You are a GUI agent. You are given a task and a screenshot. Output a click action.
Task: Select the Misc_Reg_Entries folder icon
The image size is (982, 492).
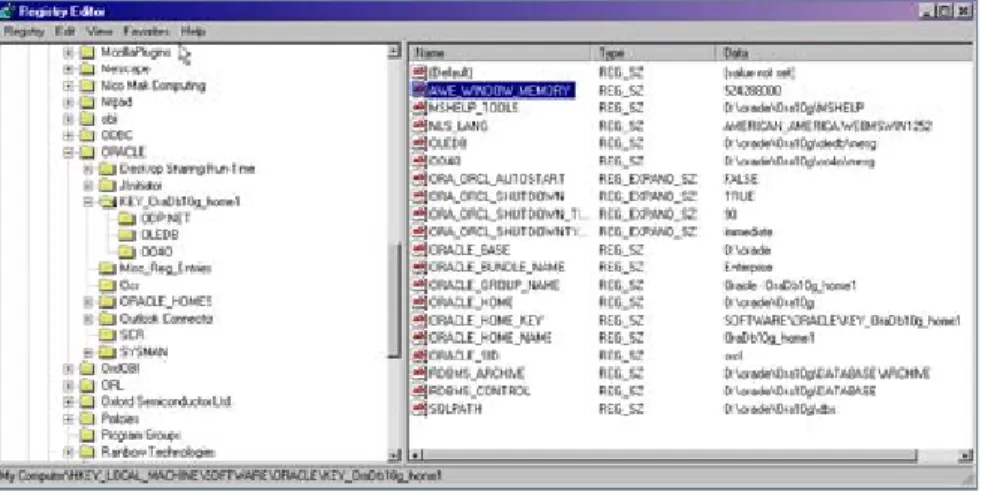pos(108,268)
